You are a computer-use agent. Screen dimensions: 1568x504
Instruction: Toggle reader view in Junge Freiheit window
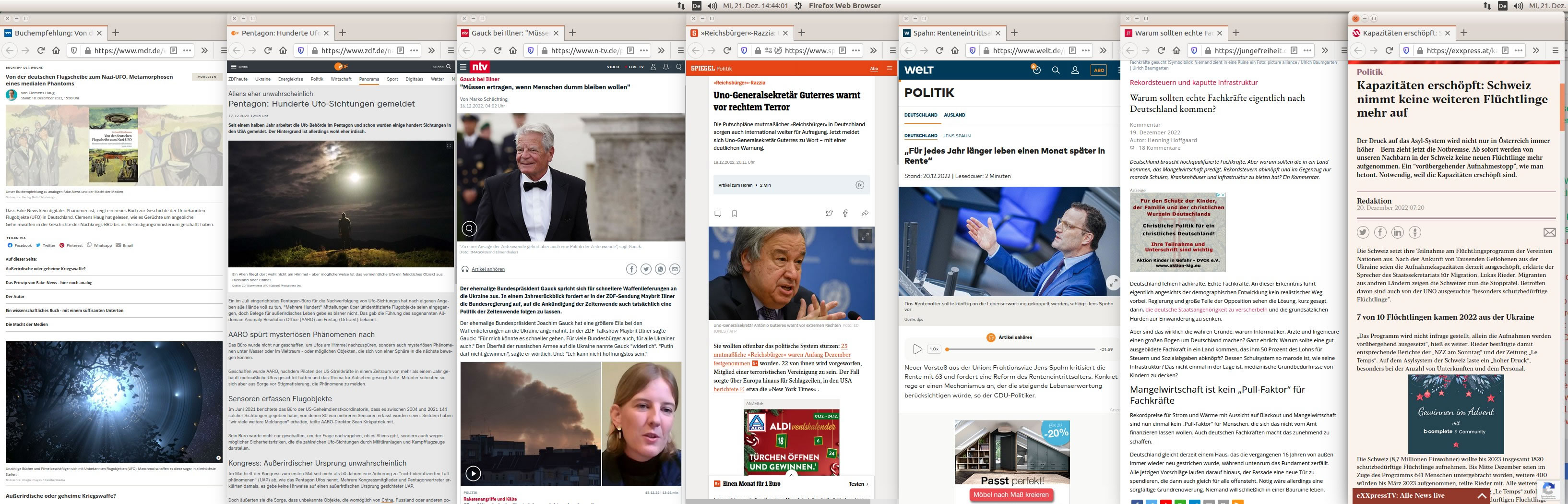coord(1294,50)
